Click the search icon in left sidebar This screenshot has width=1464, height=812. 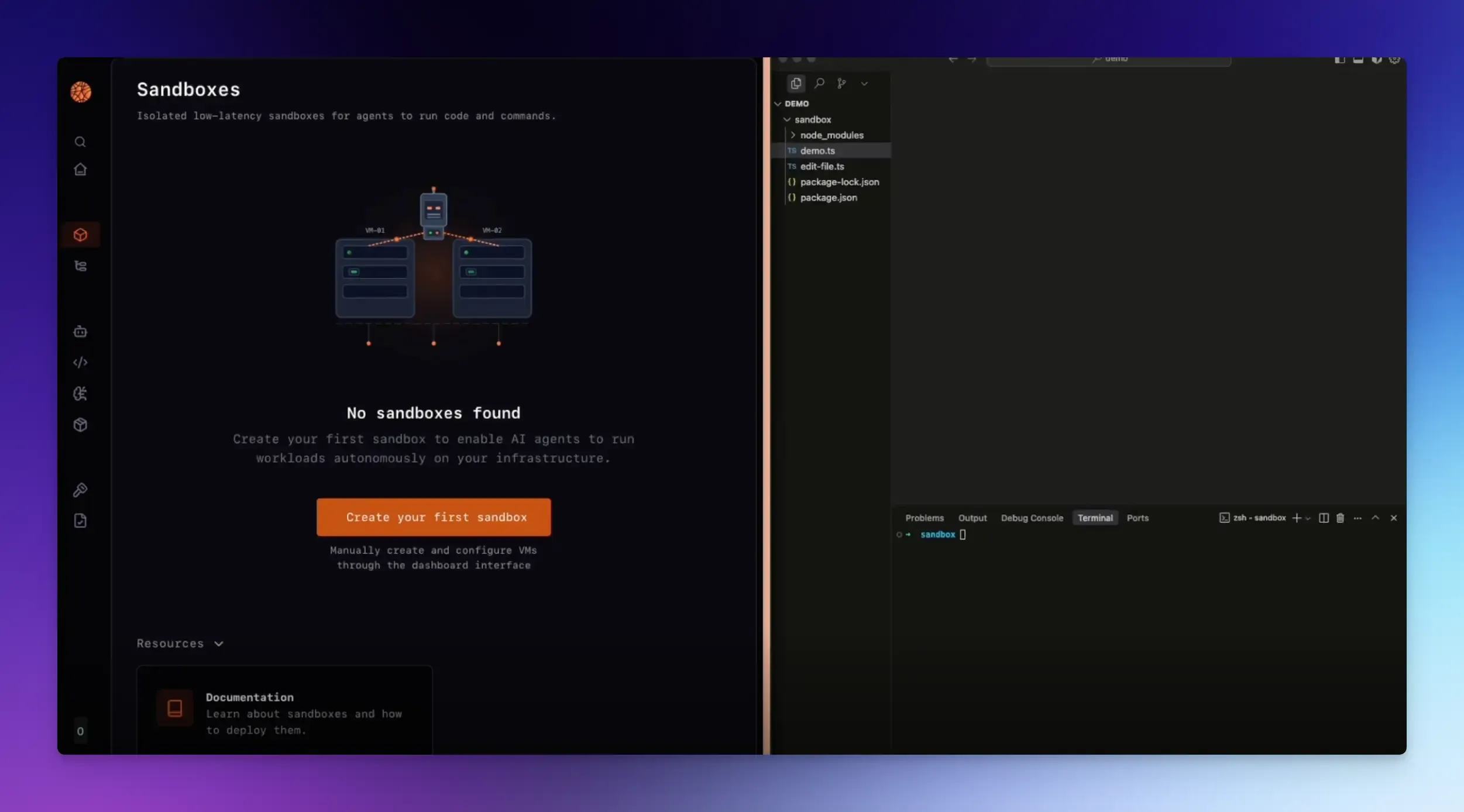(80, 142)
